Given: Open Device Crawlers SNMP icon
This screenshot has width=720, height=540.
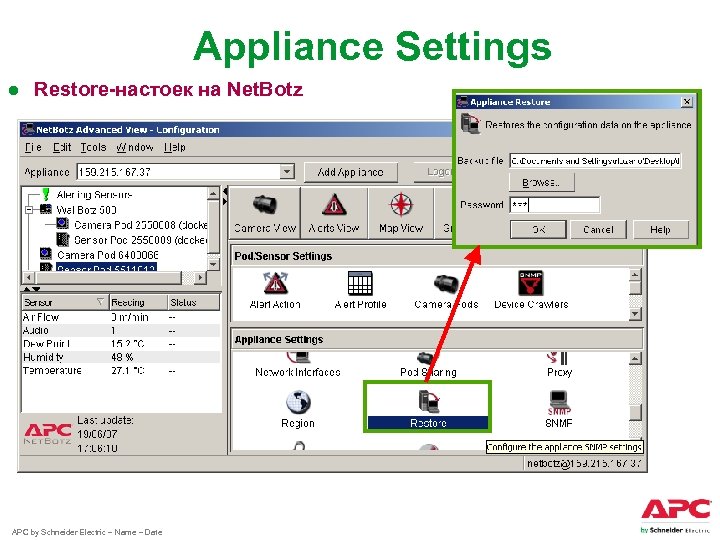Looking at the screenshot, I should coord(531,290).
